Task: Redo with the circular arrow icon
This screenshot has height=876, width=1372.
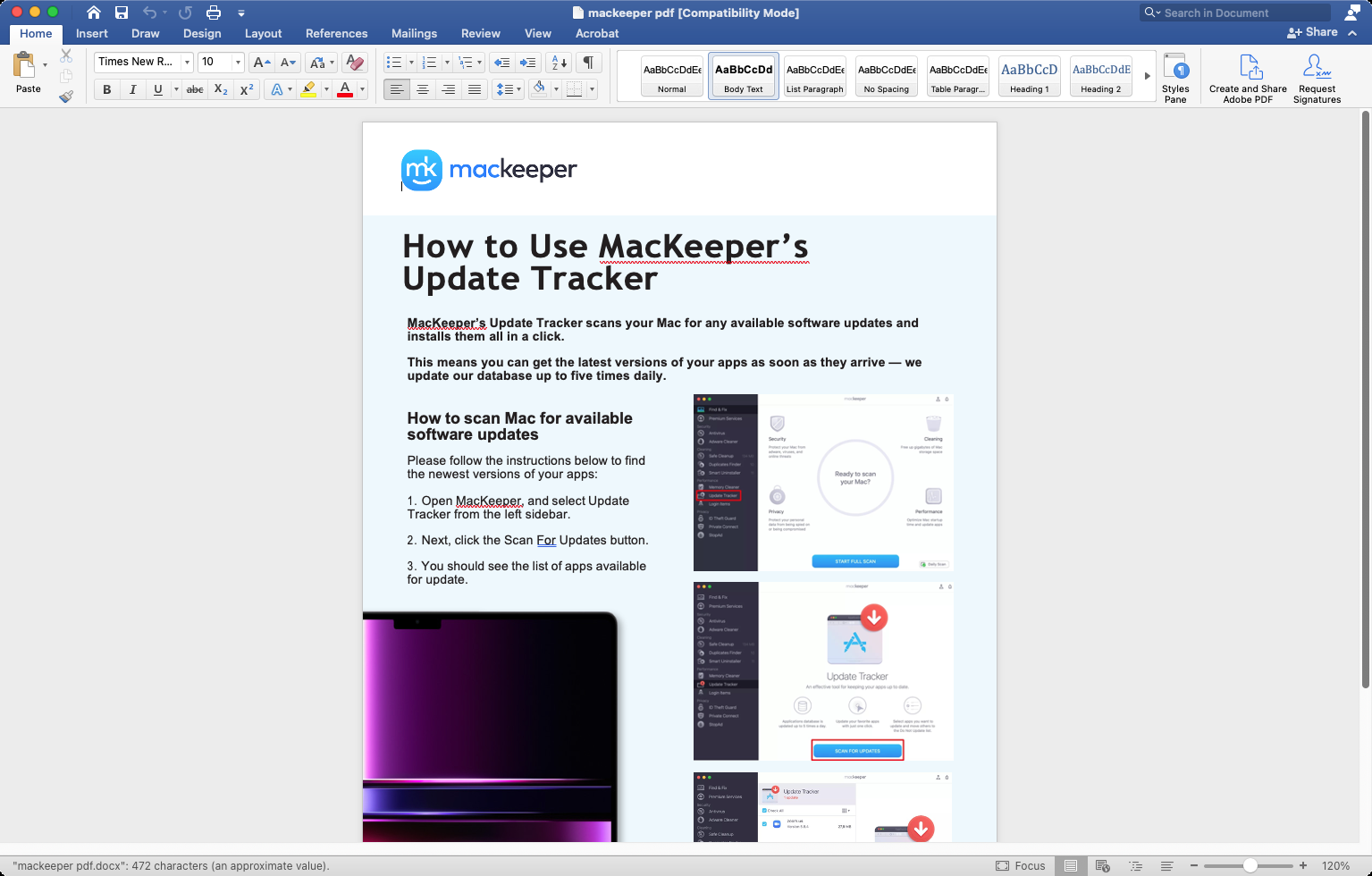Action: (185, 13)
